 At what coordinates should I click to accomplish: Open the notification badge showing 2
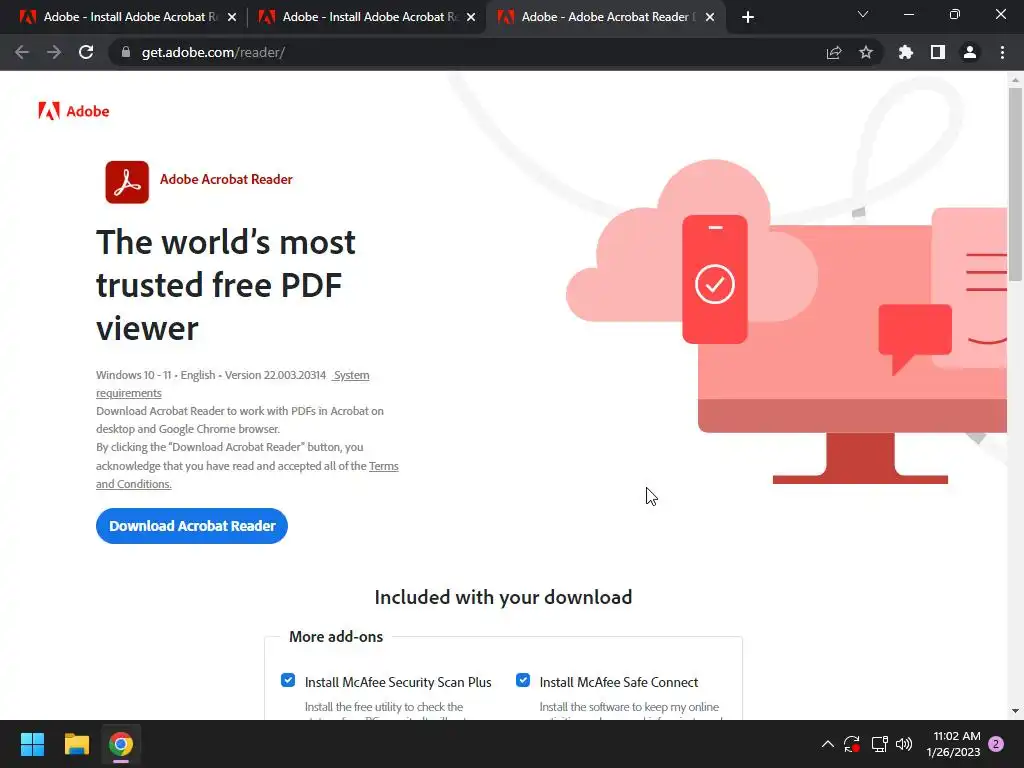point(996,744)
